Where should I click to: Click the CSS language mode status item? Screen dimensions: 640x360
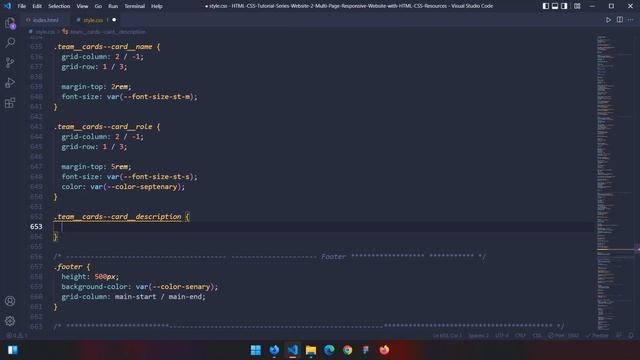(x=537, y=336)
